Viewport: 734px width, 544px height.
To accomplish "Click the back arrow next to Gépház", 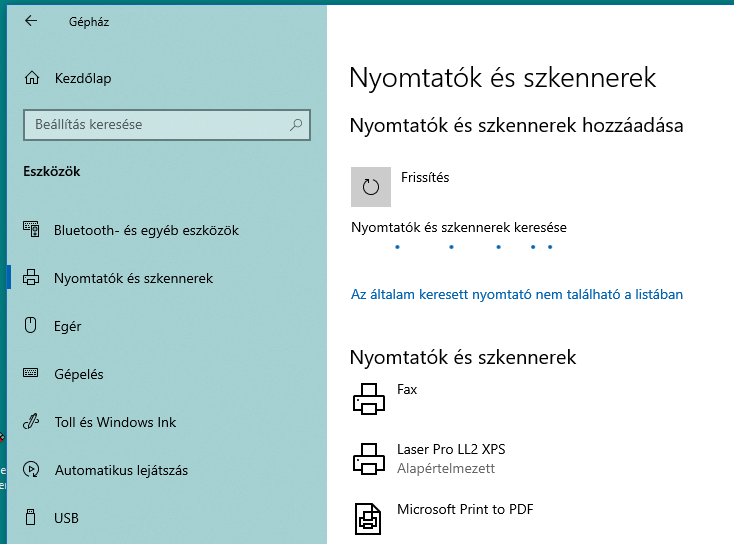I will [x=31, y=21].
